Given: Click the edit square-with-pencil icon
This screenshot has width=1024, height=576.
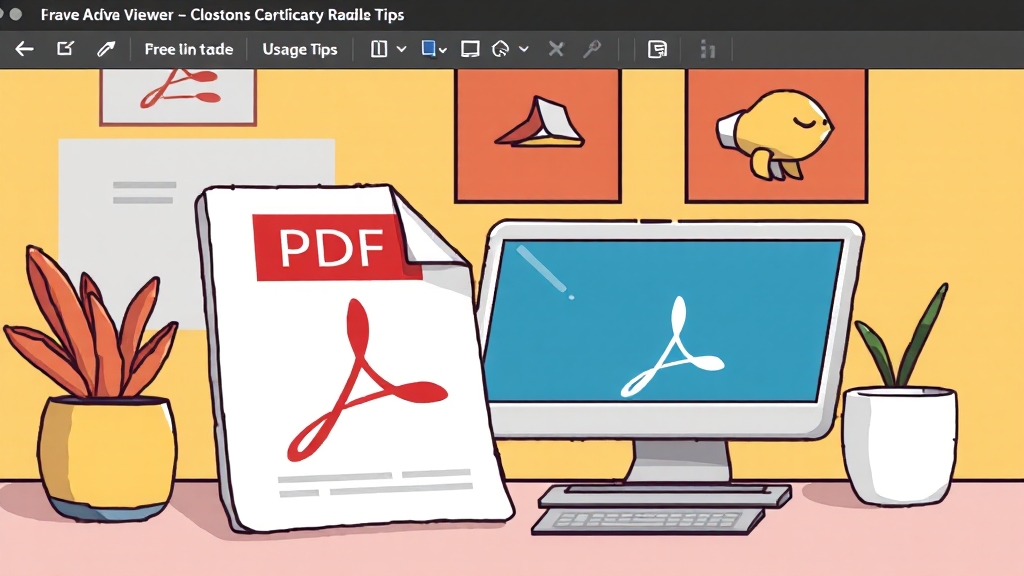Looking at the screenshot, I should pyautogui.click(x=65, y=49).
